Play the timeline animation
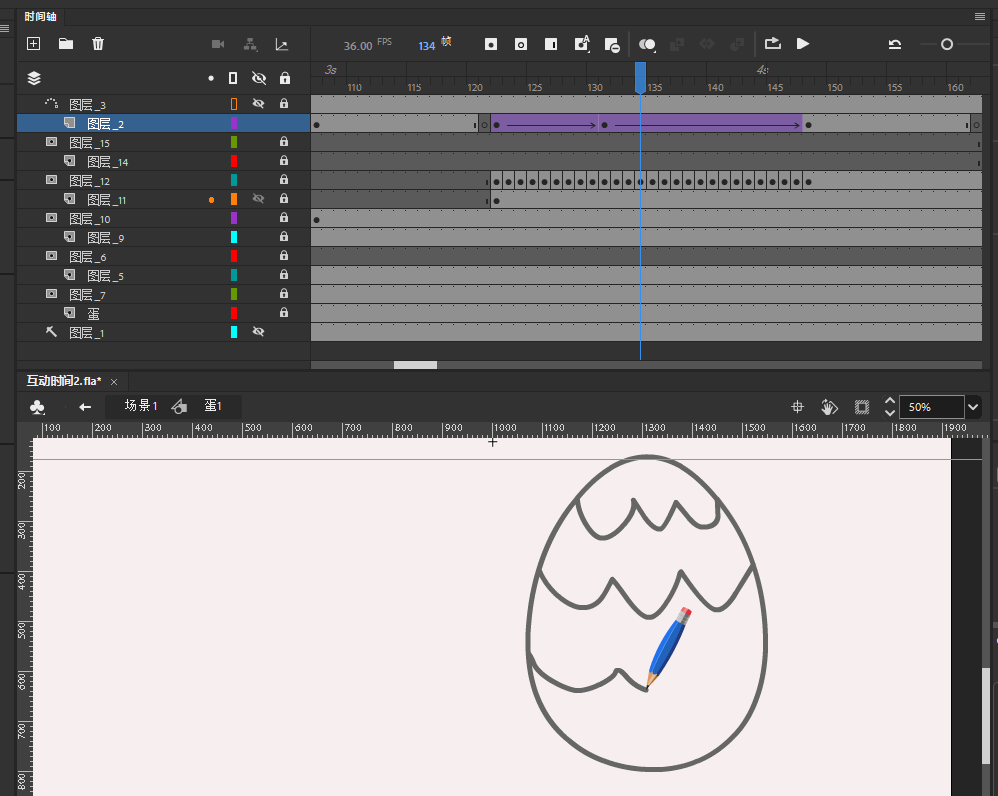This screenshot has width=998, height=796. coord(803,43)
